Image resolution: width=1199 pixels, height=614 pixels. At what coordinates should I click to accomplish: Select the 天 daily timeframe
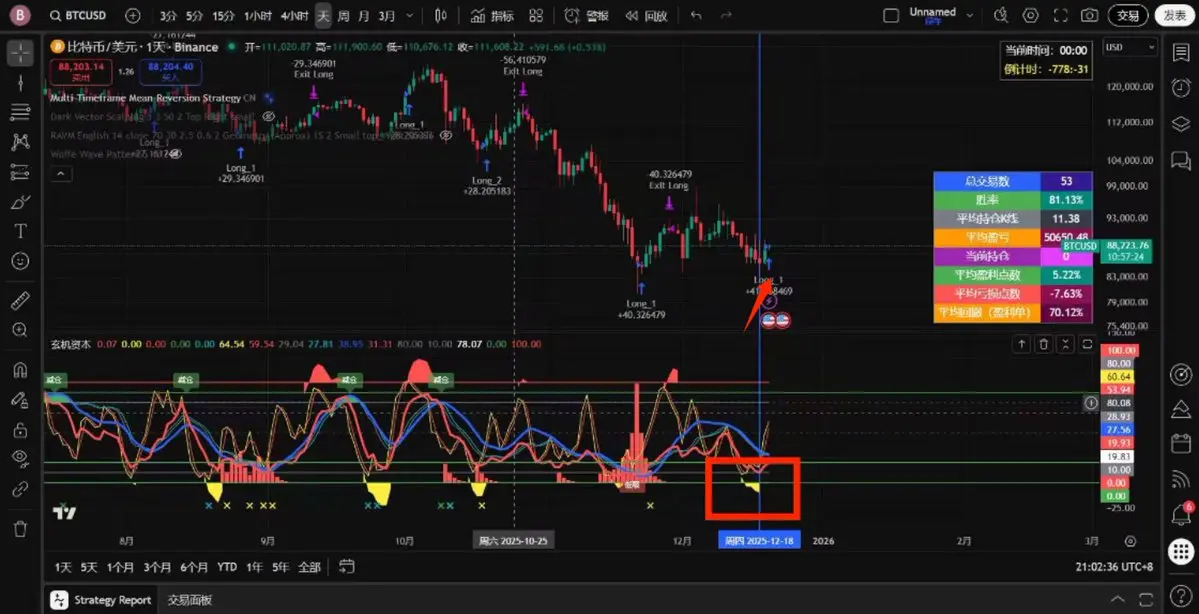(x=323, y=15)
